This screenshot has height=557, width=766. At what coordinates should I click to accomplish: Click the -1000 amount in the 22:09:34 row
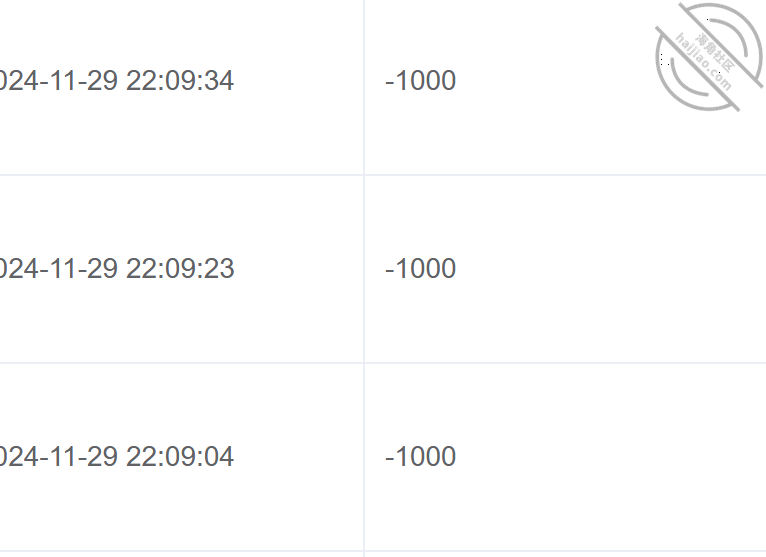[421, 81]
